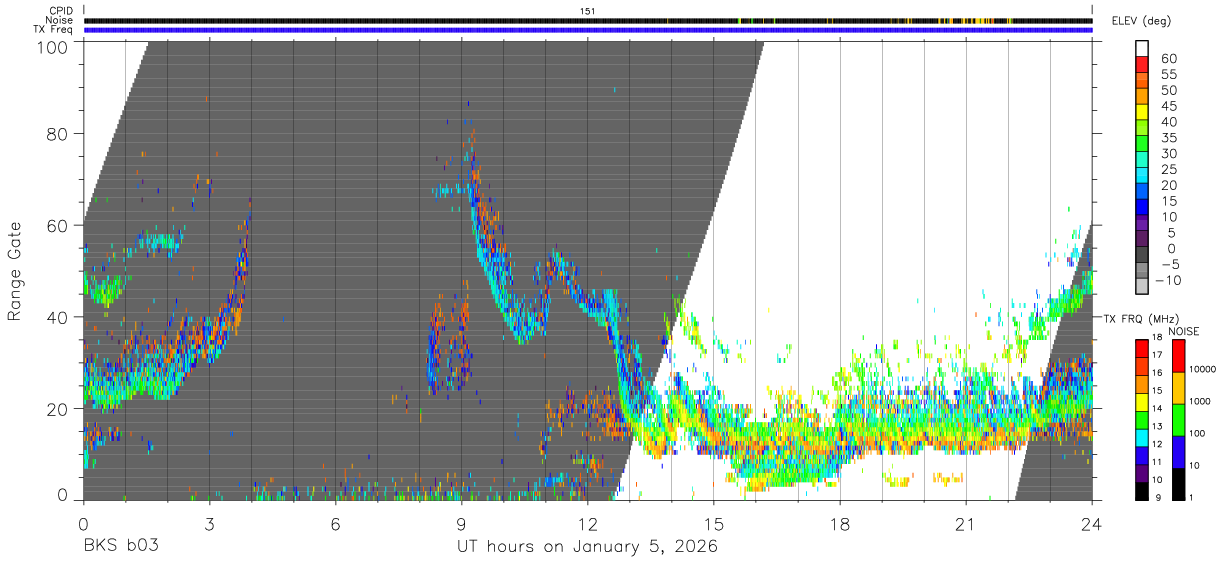Click the x-axis tick label '9'
Viewport: 1228px width, 567px height.
(461, 523)
